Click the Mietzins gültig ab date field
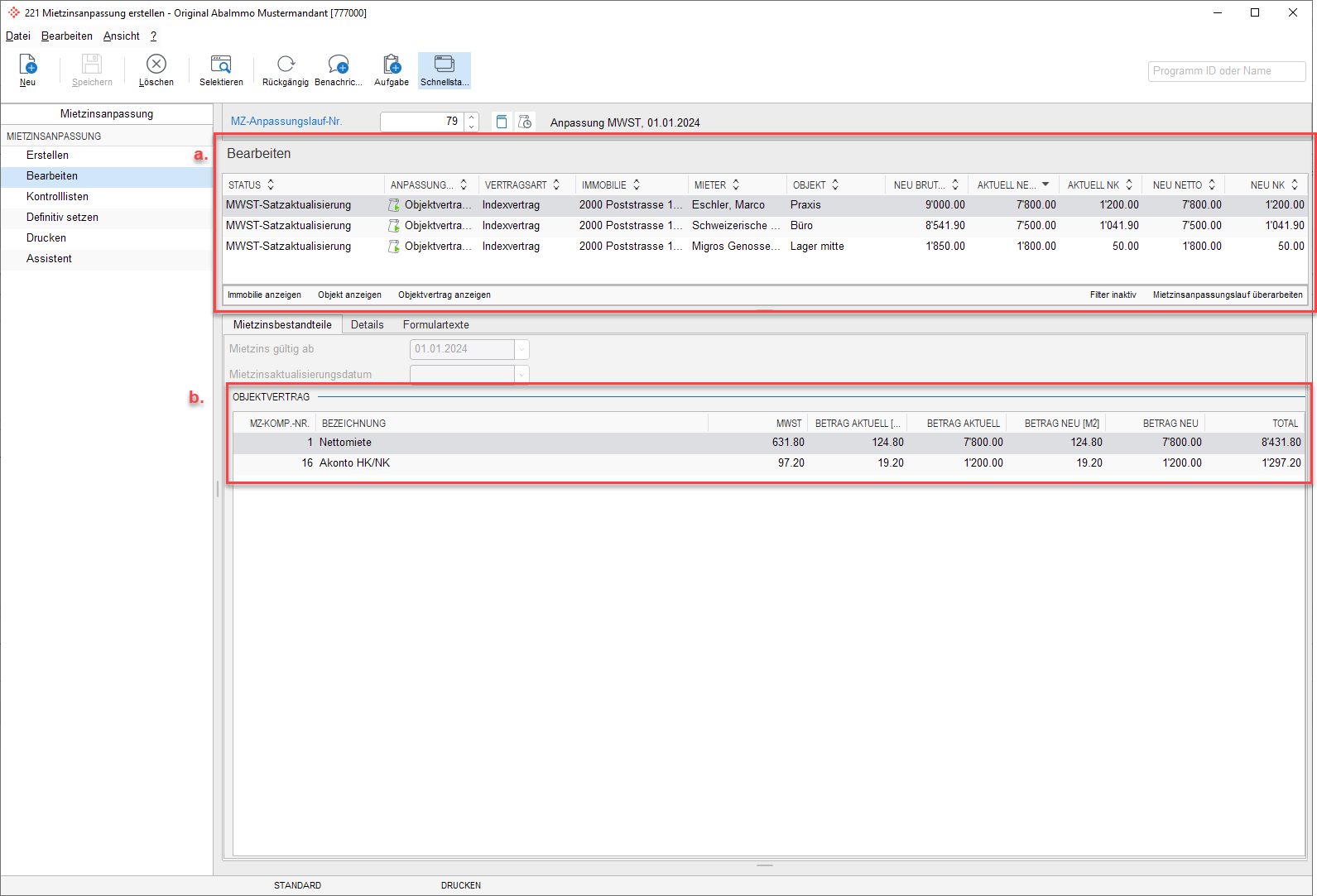Image resolution: width=1317 pixels, height=896 pixels. (x=462, y=349)
